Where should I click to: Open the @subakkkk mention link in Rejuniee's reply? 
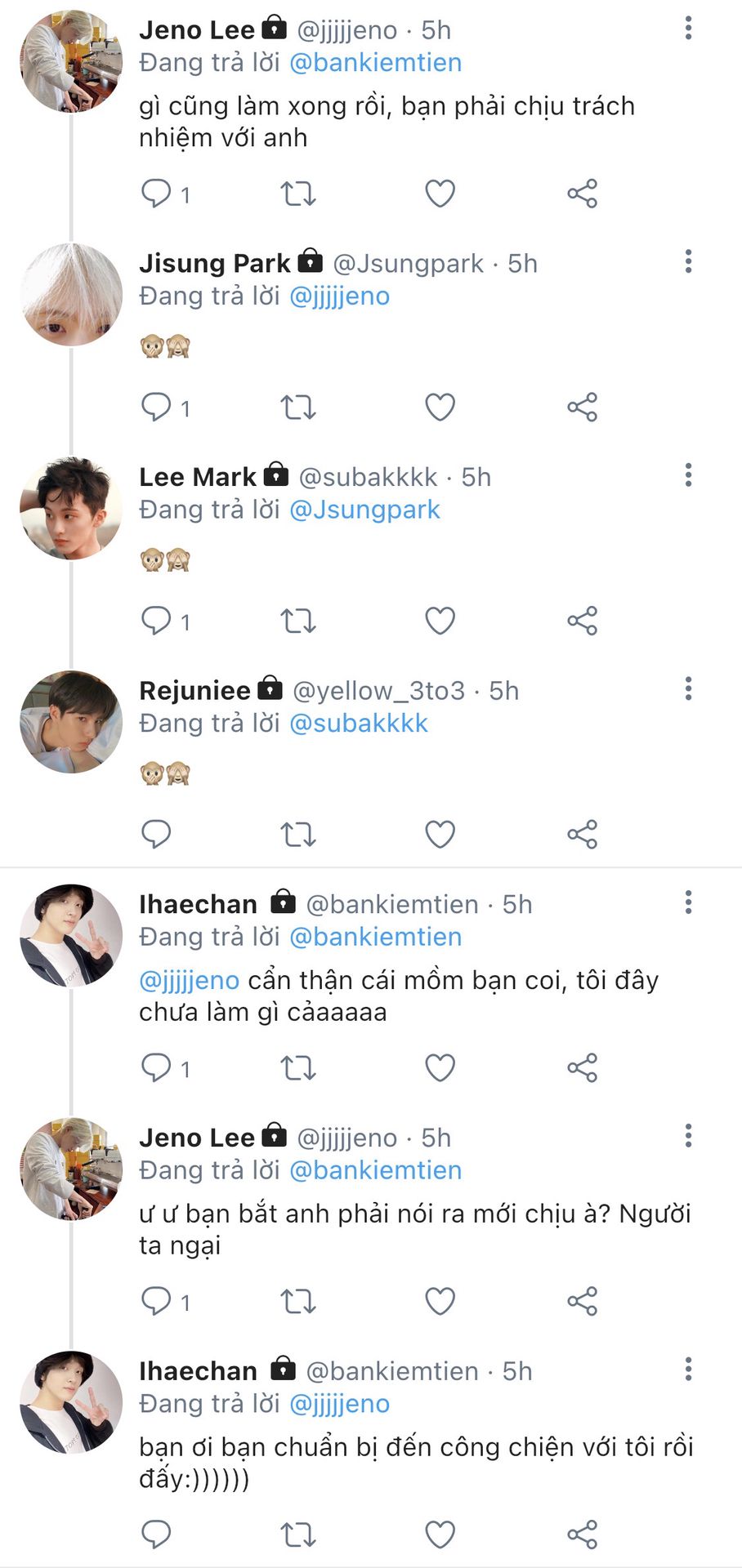[359, 724]
